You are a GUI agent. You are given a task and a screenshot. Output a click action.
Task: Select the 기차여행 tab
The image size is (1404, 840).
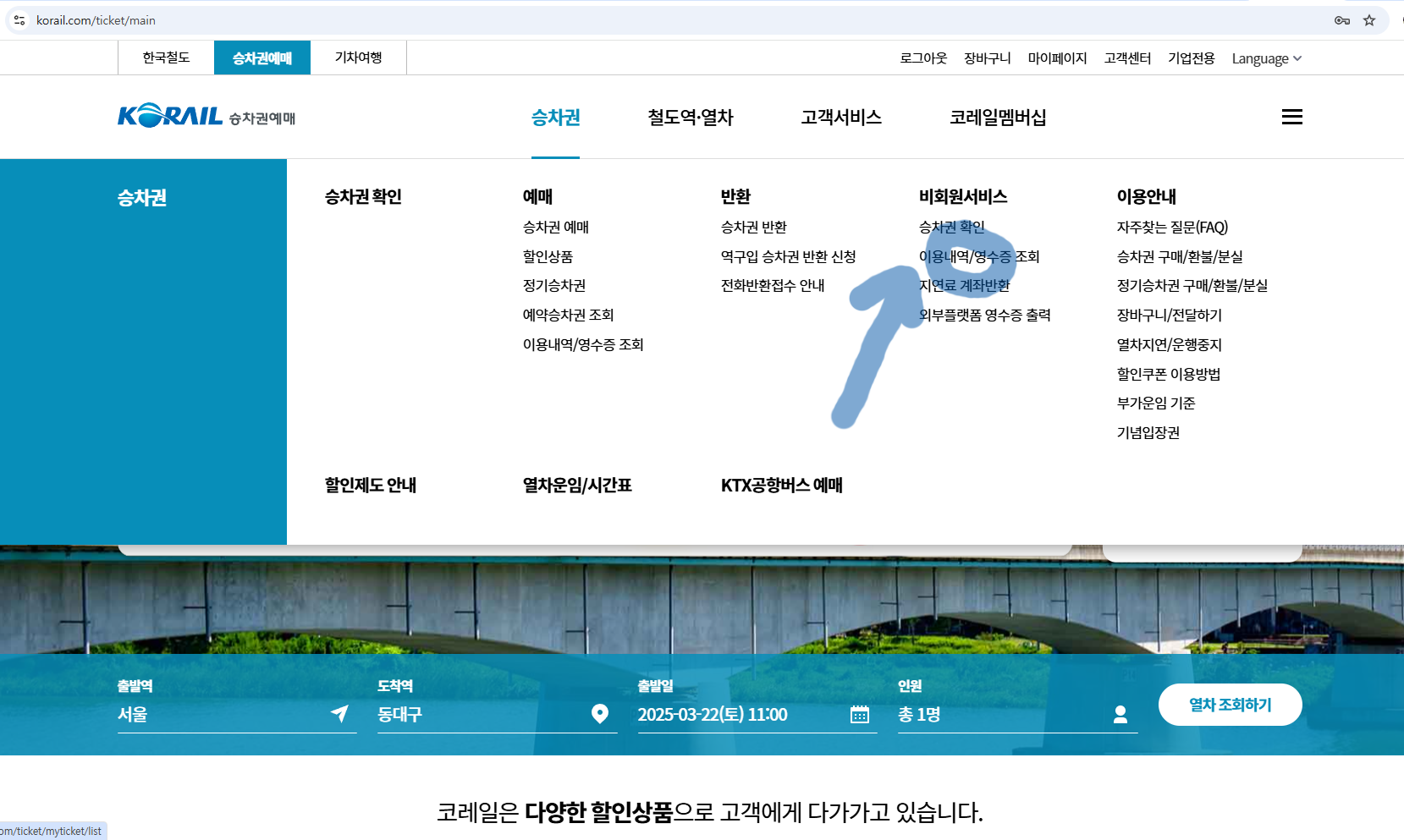pyautogui.click(x=358, y=58)
